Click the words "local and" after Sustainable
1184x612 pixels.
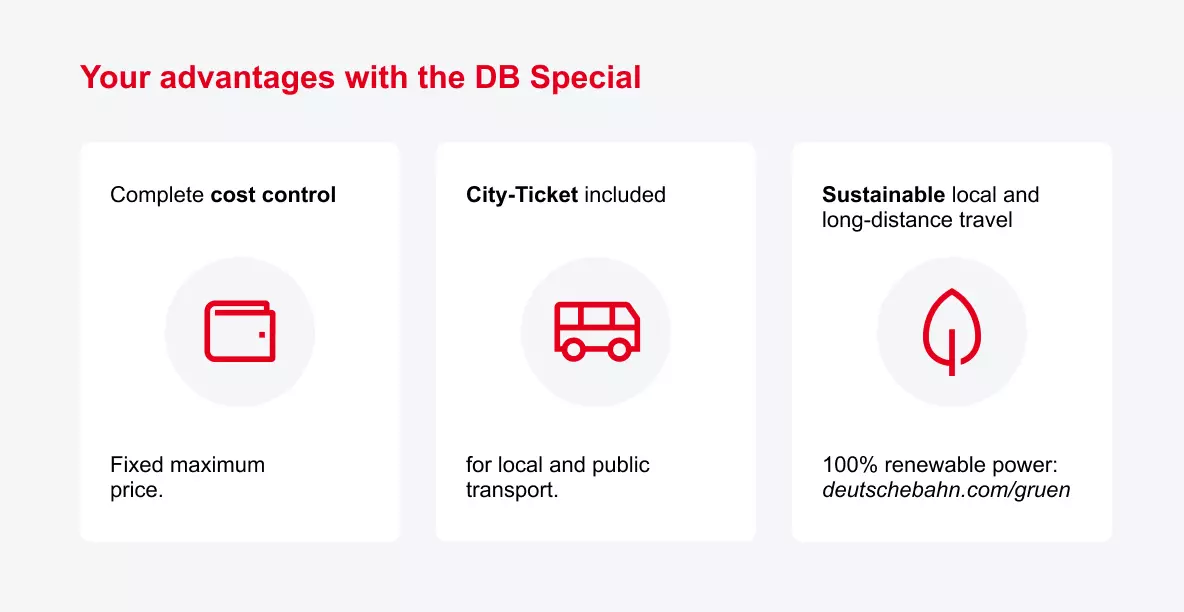click(995, 195)
